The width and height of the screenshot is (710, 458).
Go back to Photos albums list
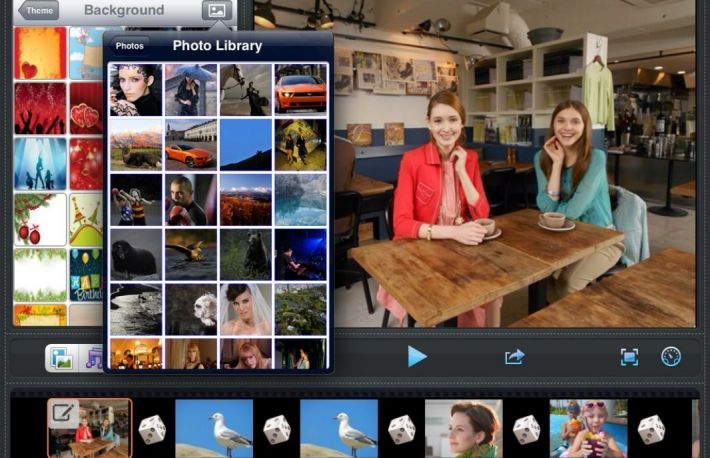(x=130, y=46)
